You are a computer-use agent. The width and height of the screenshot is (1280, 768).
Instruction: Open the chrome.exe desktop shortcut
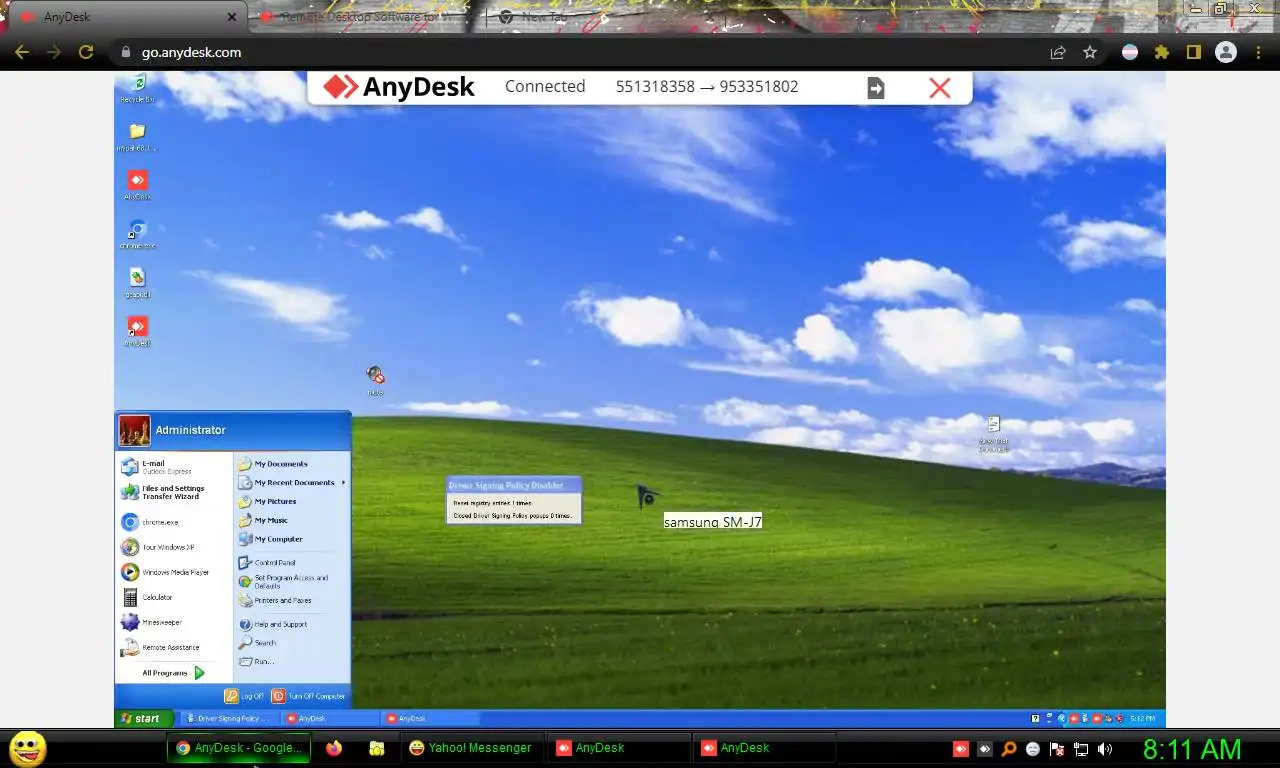[137, 234]
